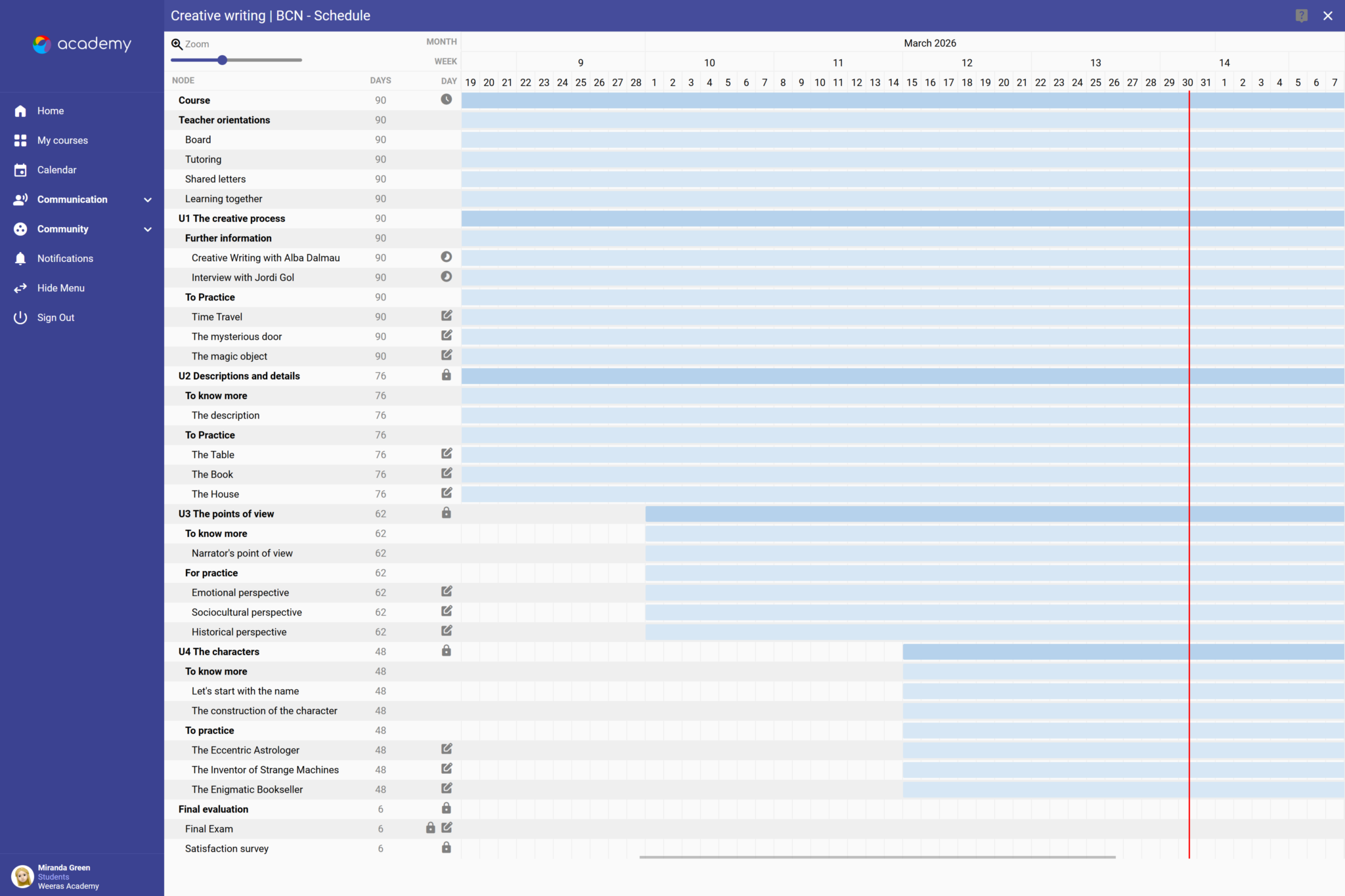Click the clock icon on the Course row
Viewport: 1345px width, 896px height.
coord(446,100)
